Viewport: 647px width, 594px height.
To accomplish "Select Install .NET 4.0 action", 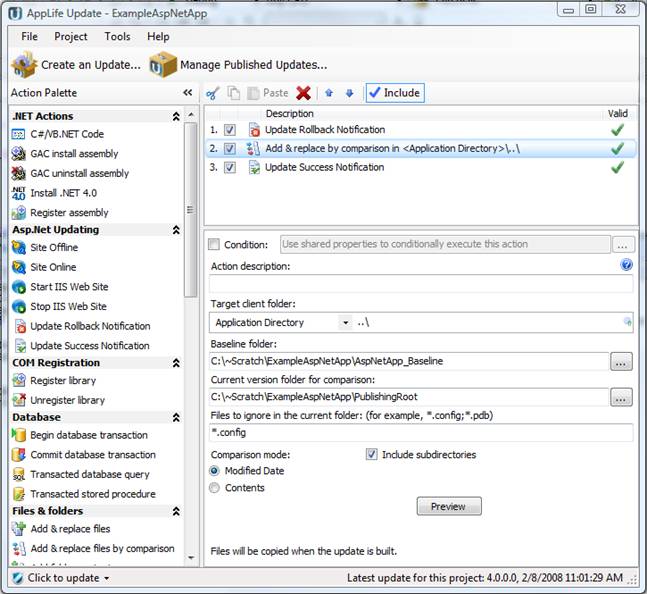I will click(x=54, y=193).
